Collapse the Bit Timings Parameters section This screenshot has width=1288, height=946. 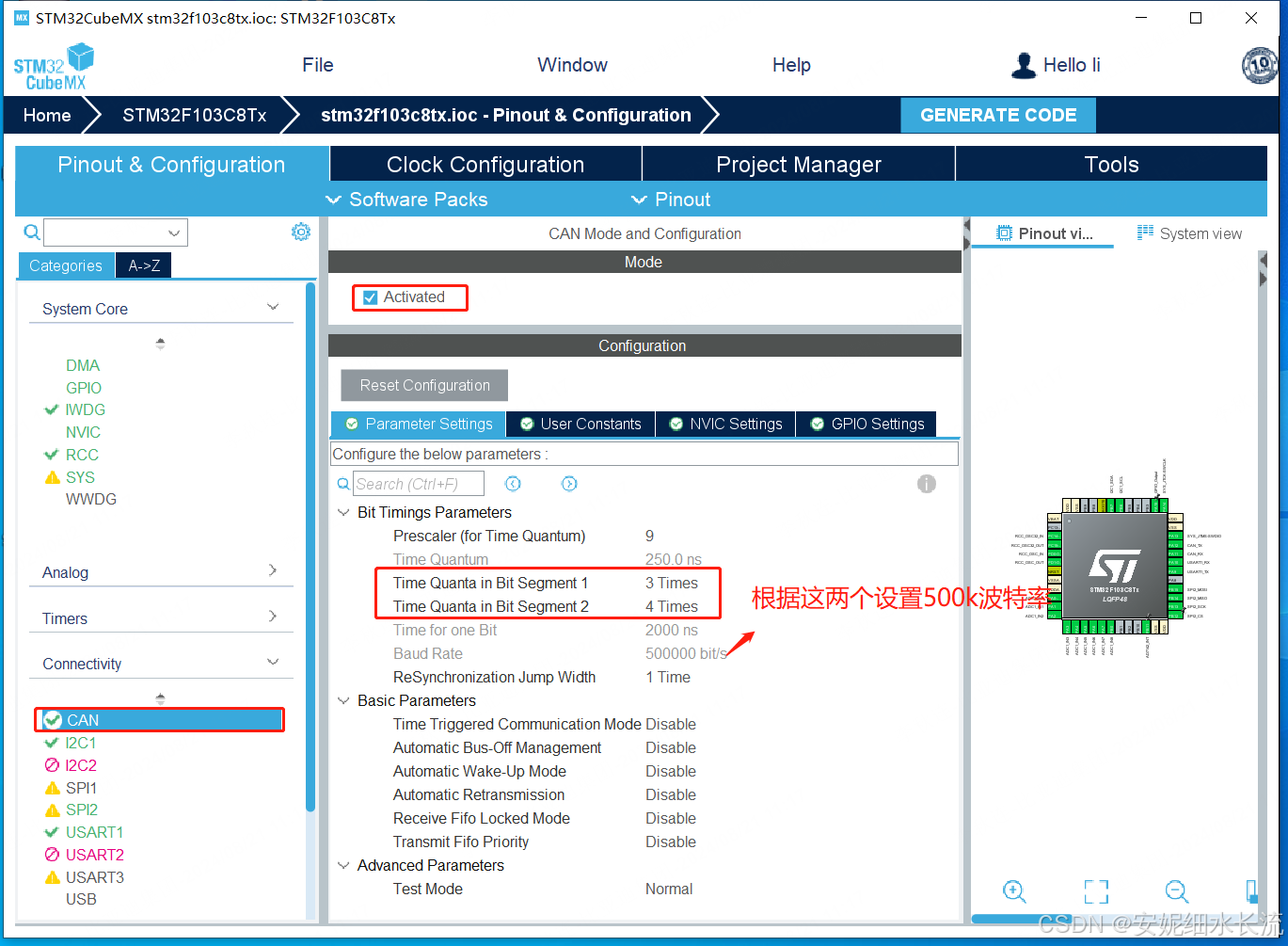coord(342,512)
